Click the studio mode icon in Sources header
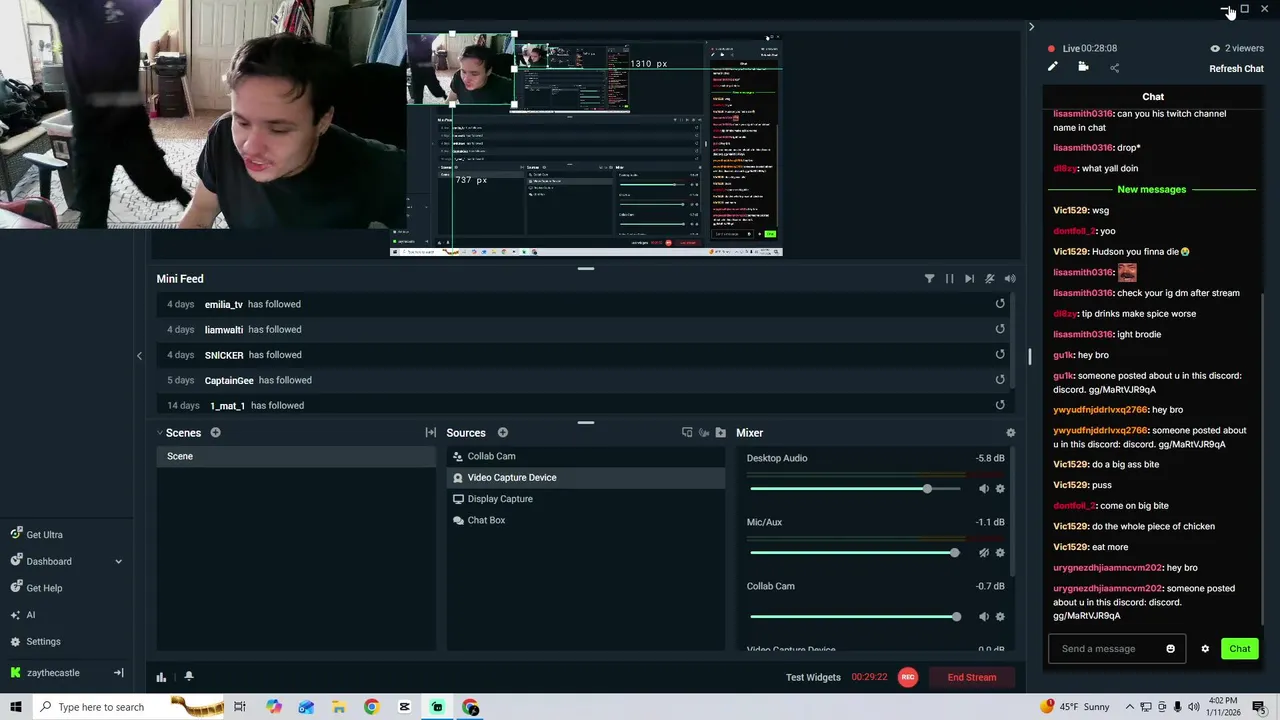The height and width of the screenshot is (720, 1280). (x=687, y=433)
